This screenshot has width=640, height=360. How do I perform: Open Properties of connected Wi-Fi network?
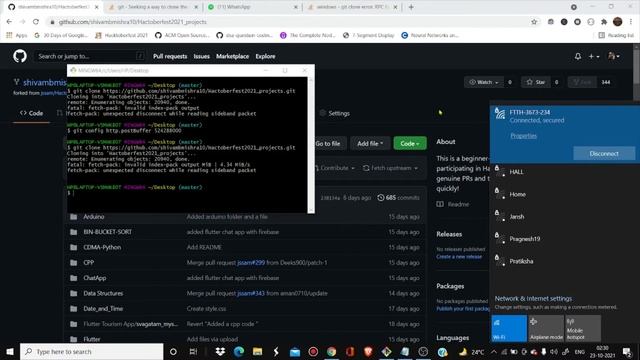(523, 136)
